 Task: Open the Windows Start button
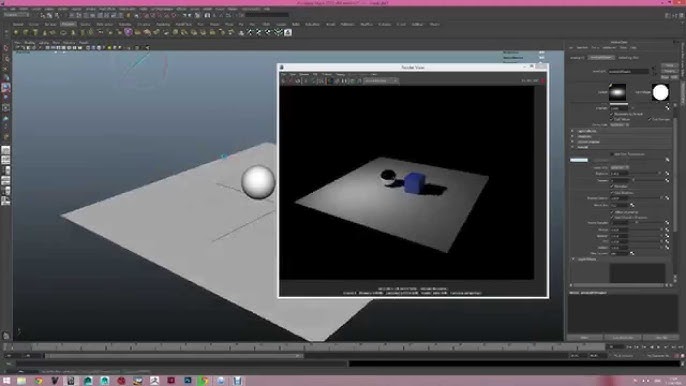point(6,381)
